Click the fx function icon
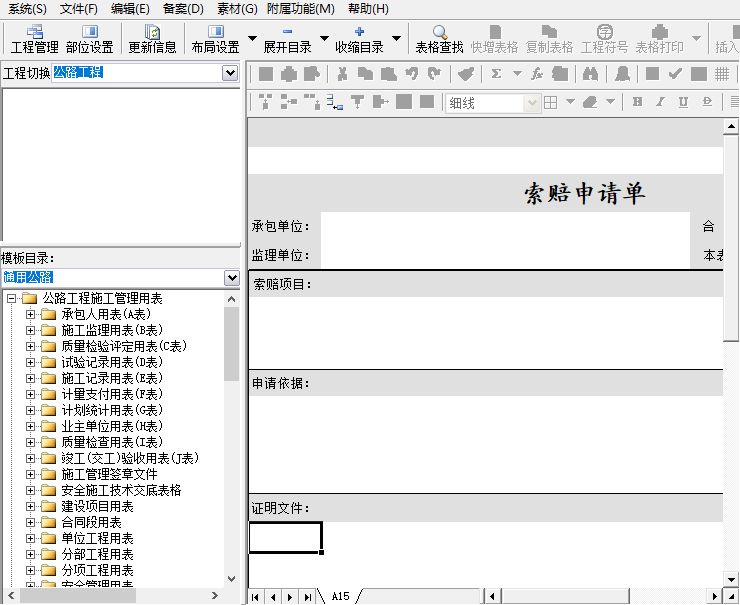Screen dimensions: 740x605 [537, 74]
